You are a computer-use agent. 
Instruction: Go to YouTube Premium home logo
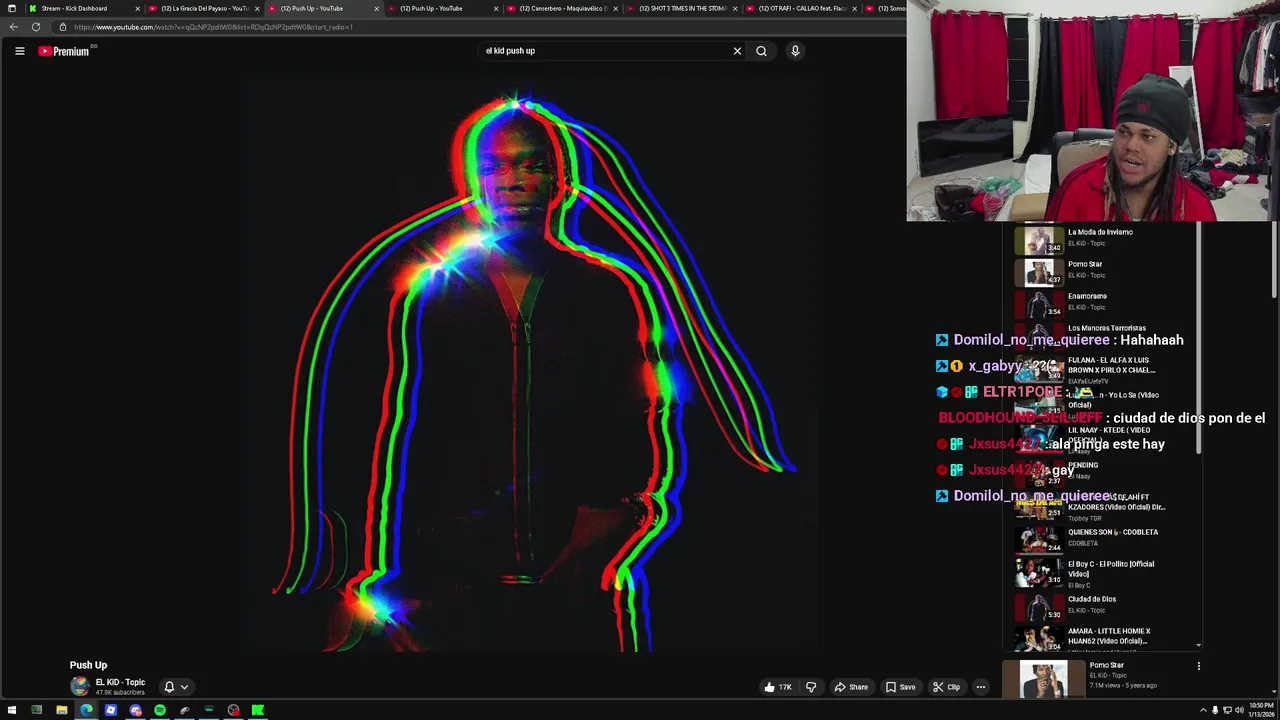coord(66,51)
